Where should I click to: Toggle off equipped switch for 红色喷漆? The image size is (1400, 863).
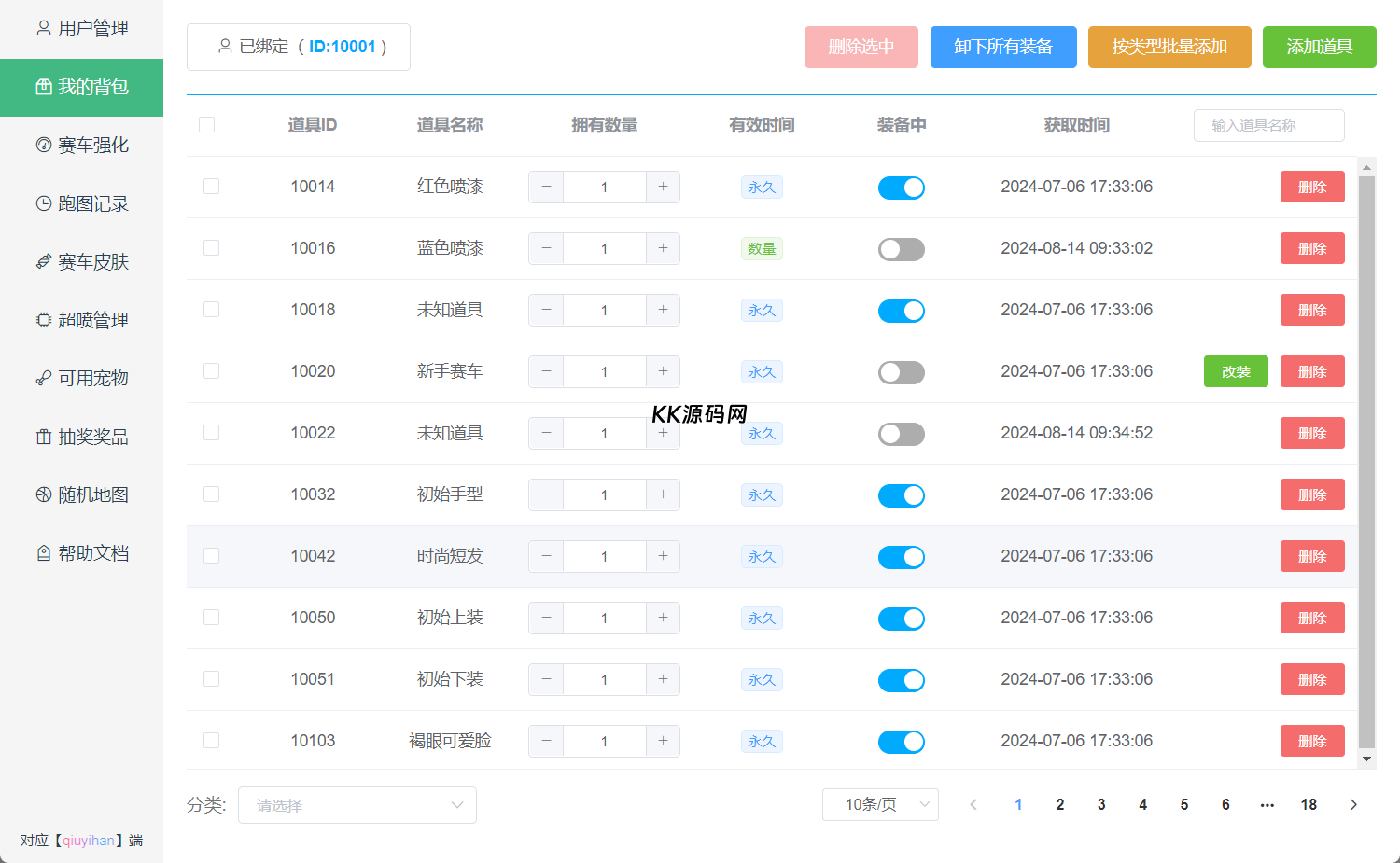coord(901,188)
